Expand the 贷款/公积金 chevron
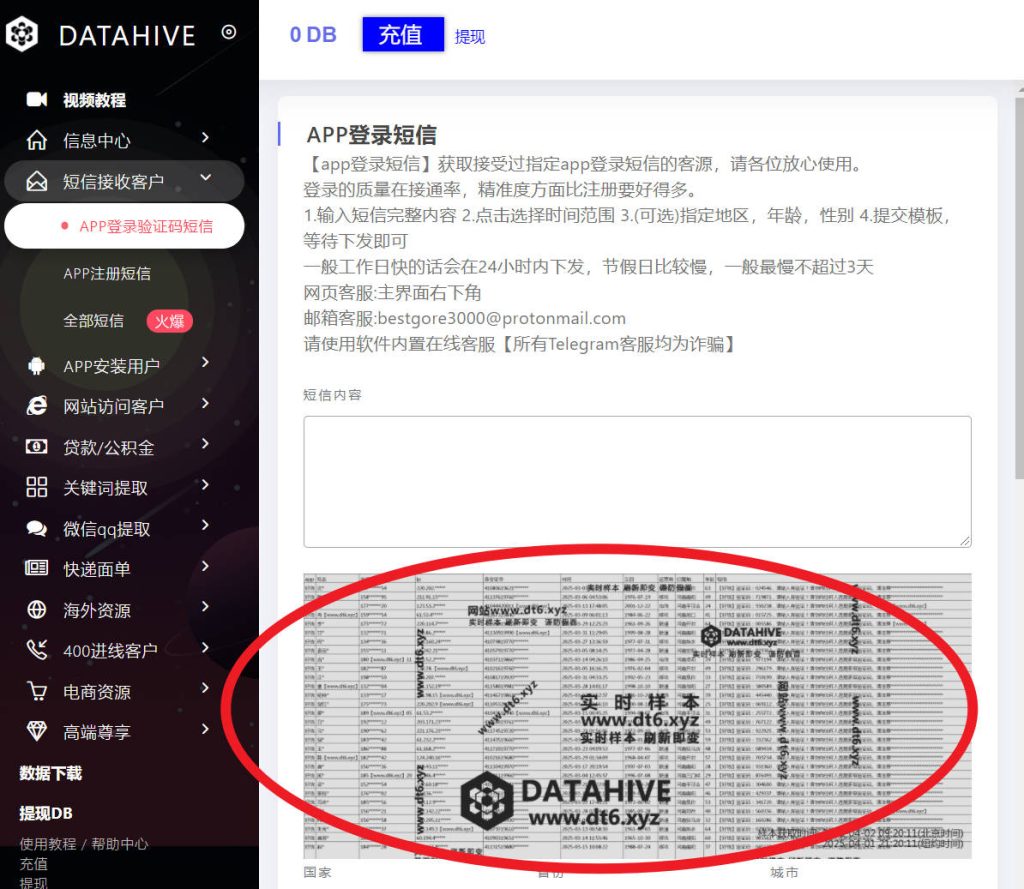The height and width of the screenshot is (889, 1024). click(205, 444)
